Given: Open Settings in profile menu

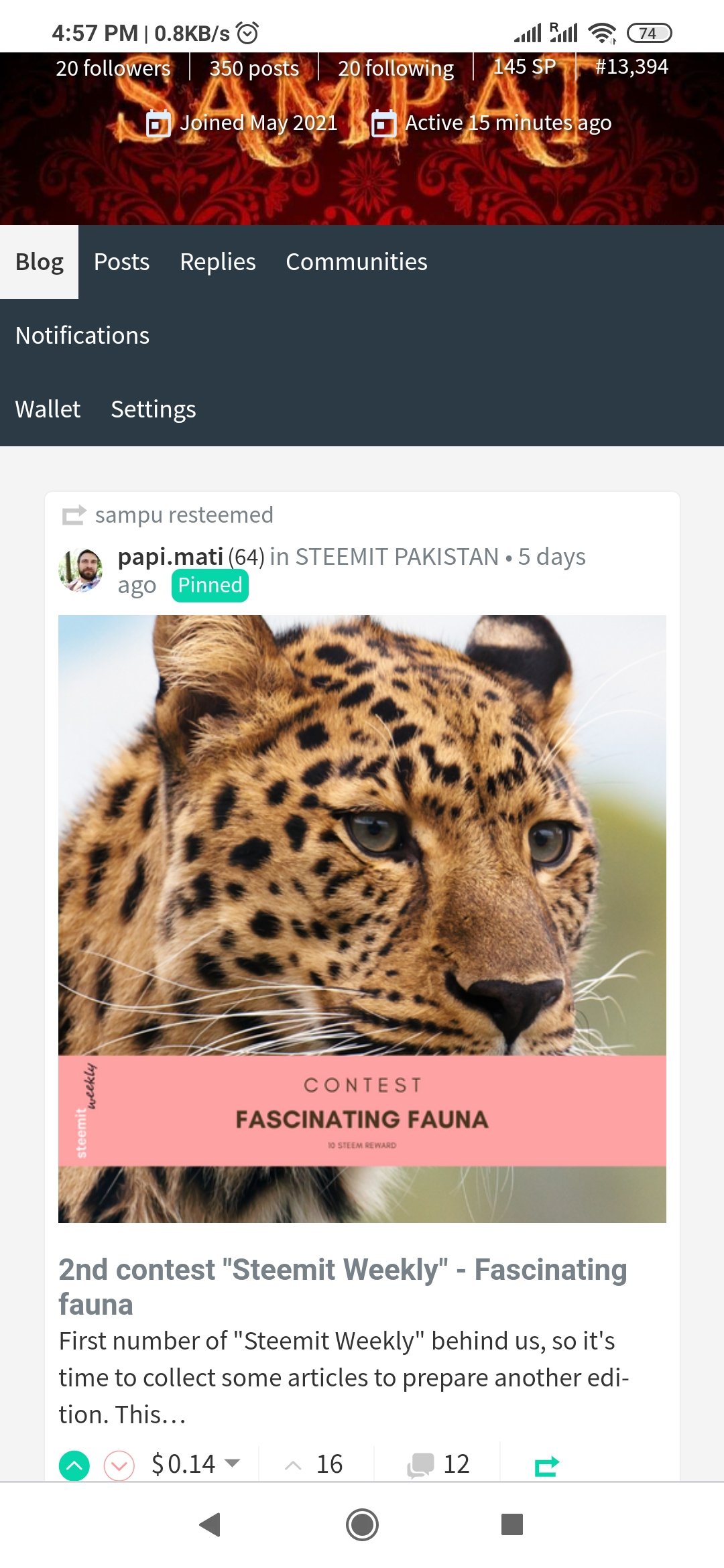Looking at the screenshot, I should coord(154,409).
